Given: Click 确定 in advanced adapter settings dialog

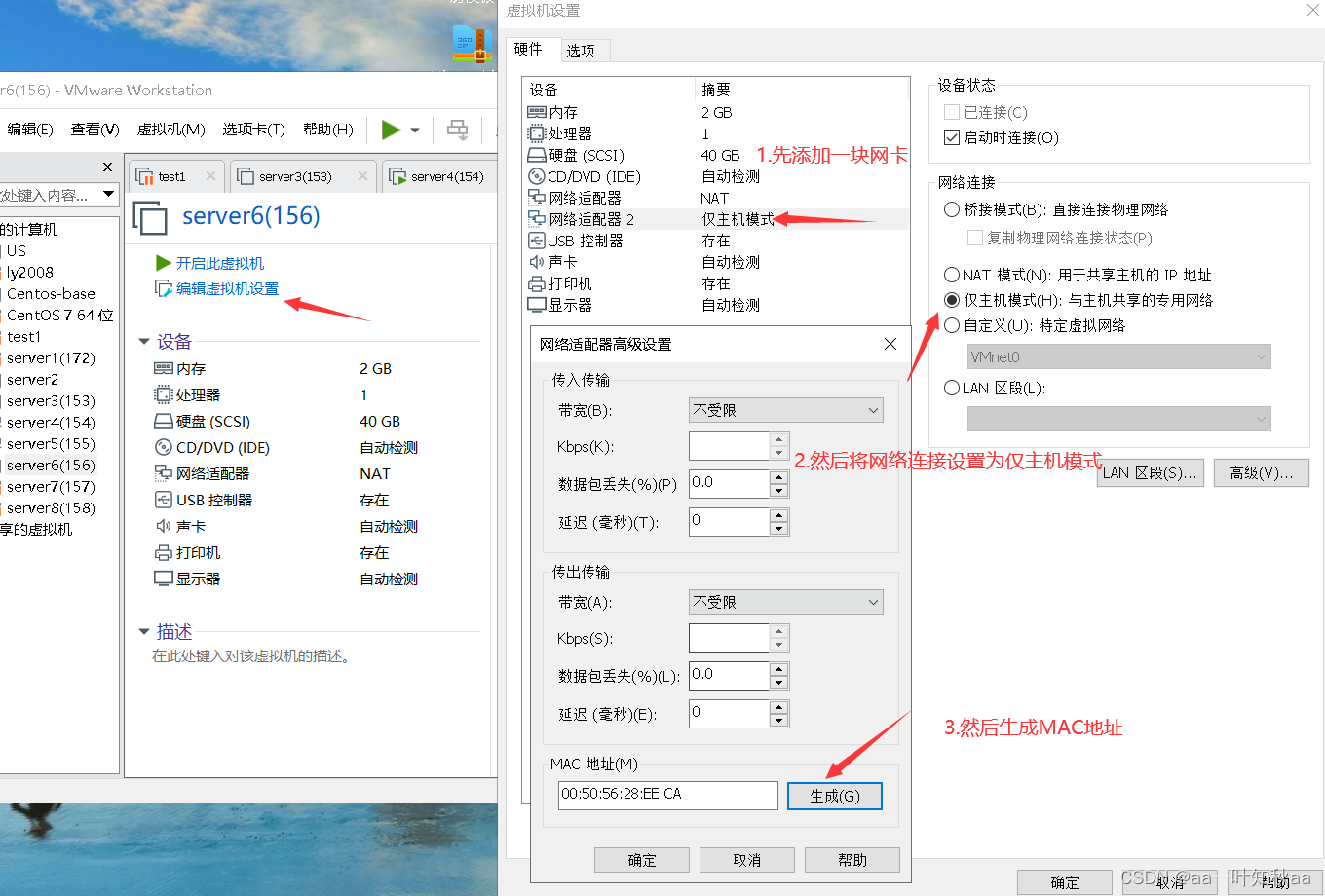Looking at the screenshot, I should [x=642, y=860].
